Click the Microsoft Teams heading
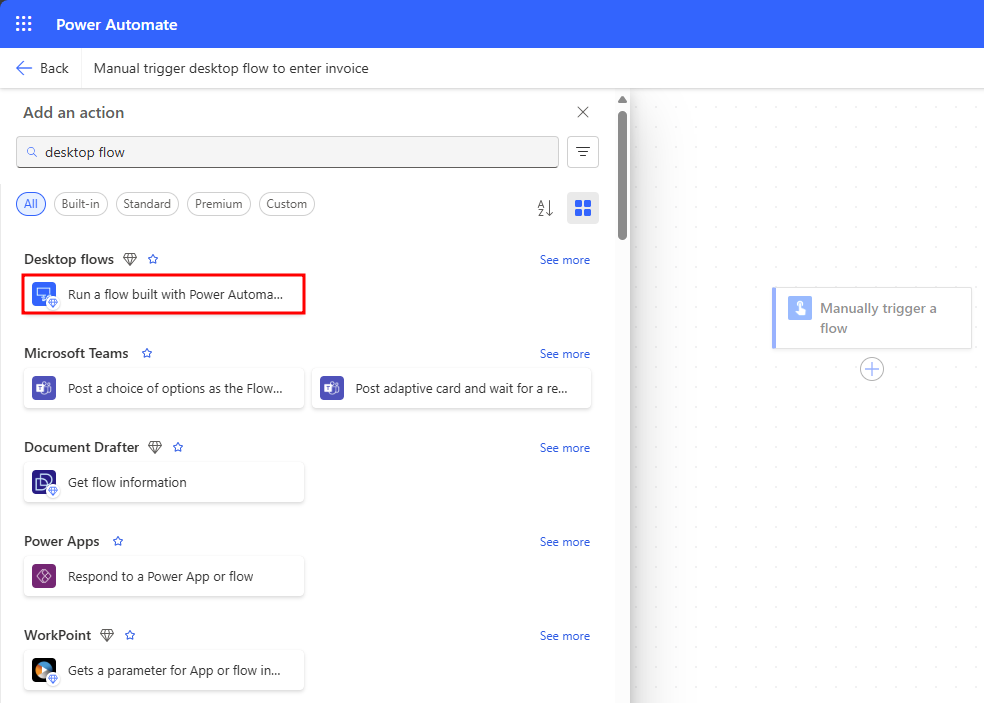This screenshot has height=703, width=984. (76, 353)
